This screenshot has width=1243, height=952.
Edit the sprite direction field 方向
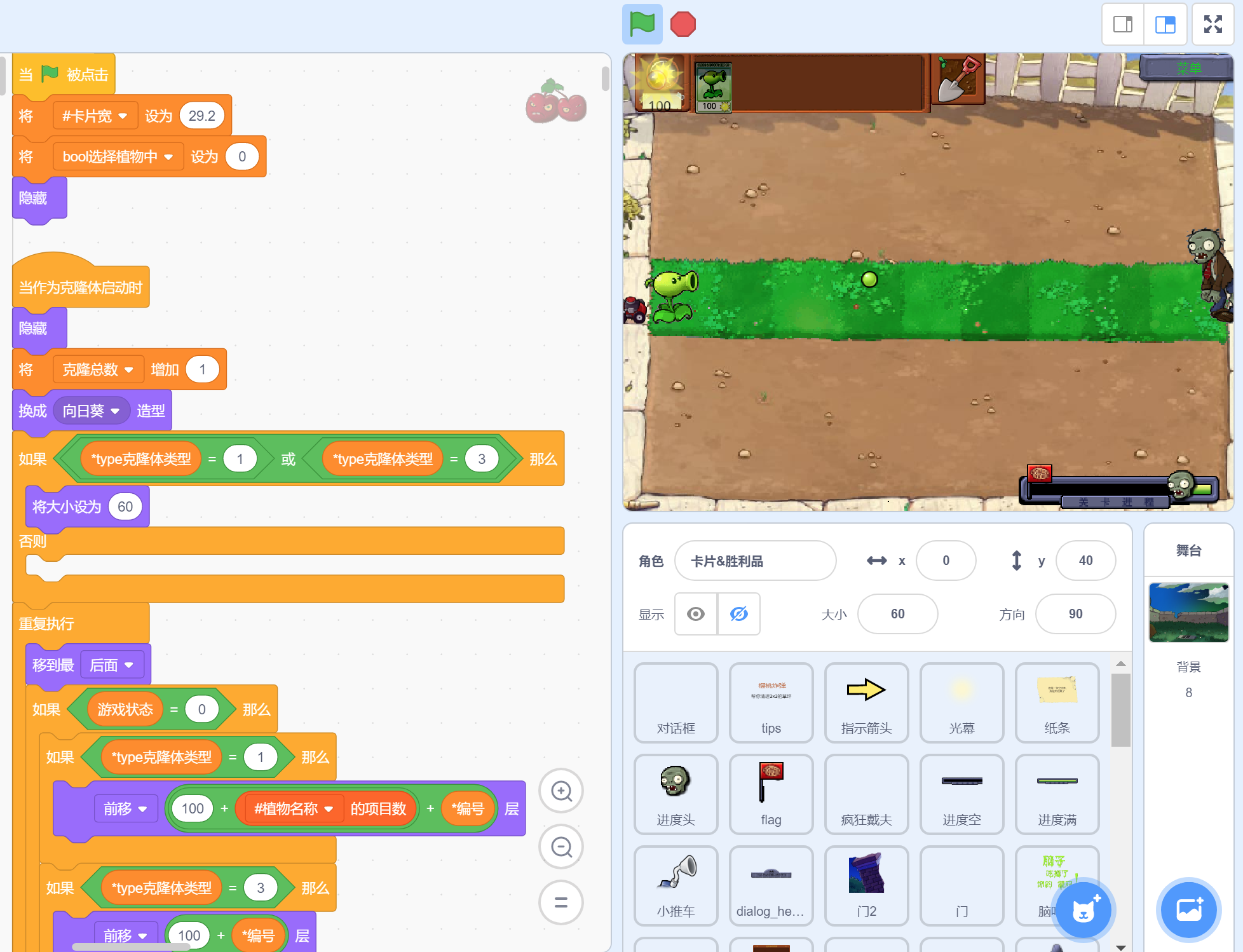(x=1075, y=614)
